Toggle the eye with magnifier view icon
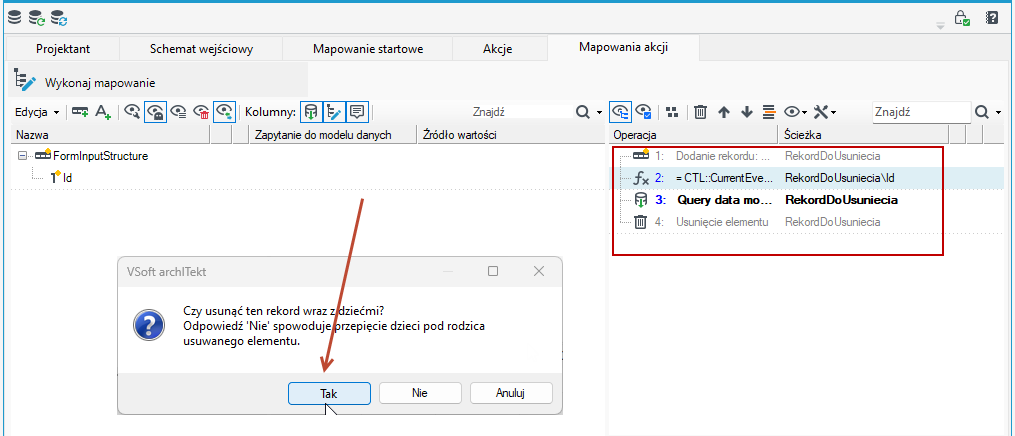 (132, 112)
